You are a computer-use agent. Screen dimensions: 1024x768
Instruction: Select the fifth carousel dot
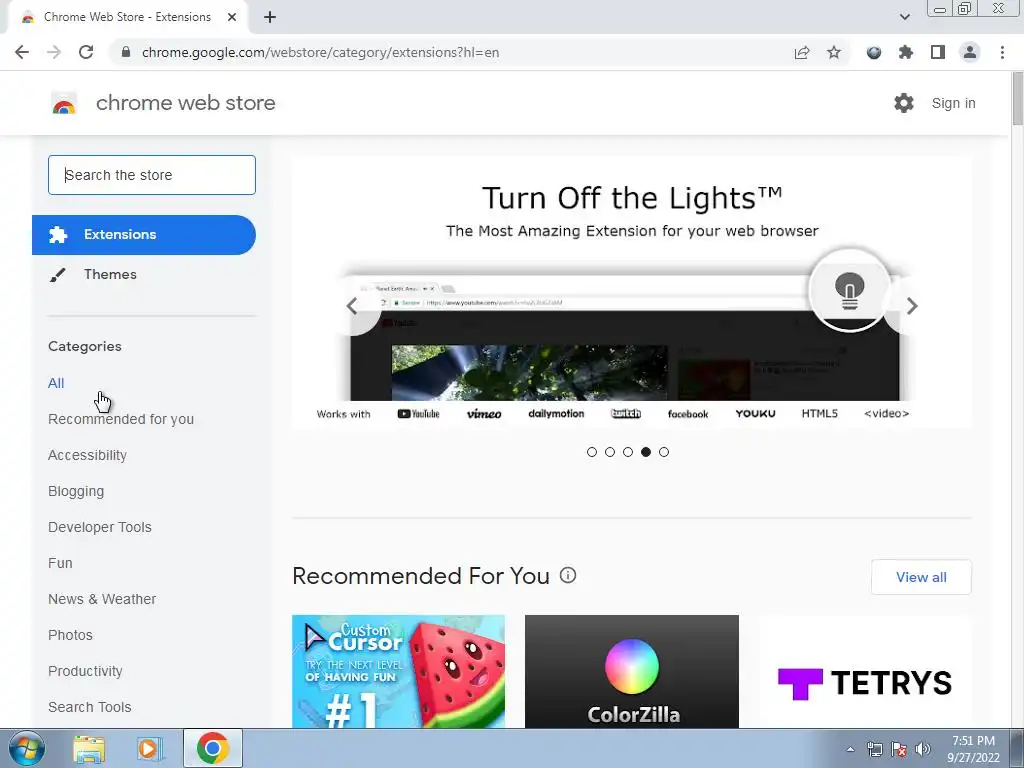coord(664,452)
